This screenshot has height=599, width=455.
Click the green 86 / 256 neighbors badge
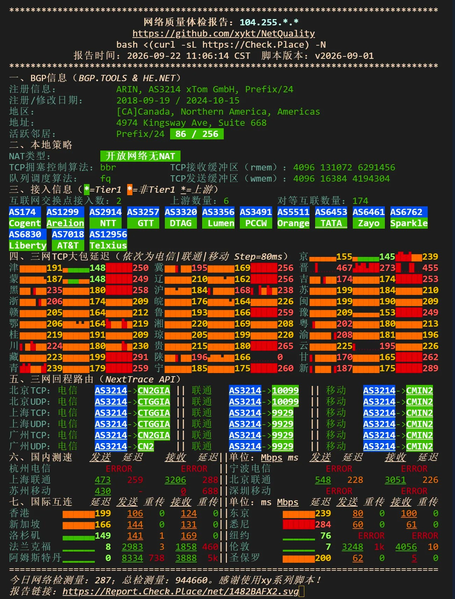pos(197,134)
